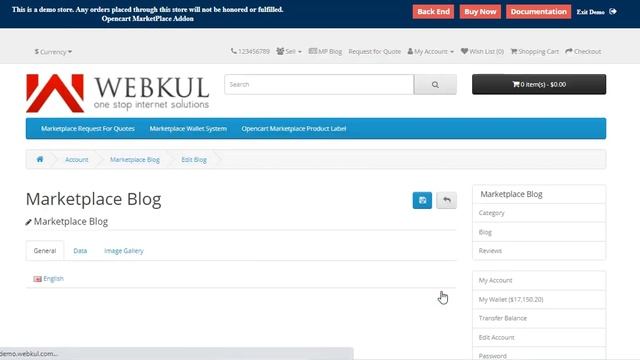Screen dimensions: 640x360
Task: Open Transfer Balance in sidebar
Action: click(539, 318)
